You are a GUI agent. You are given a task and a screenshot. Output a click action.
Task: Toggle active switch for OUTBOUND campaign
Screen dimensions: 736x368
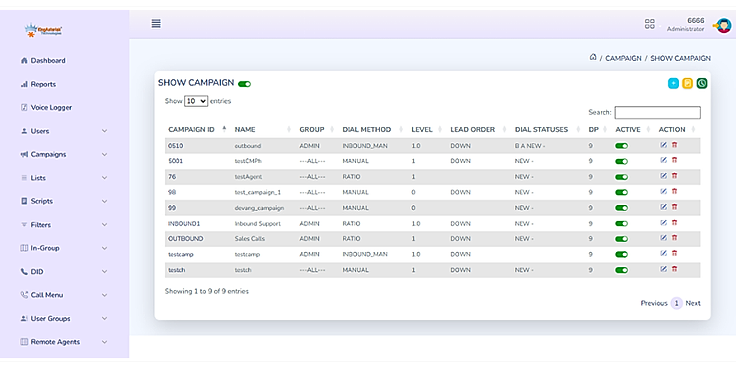tap(621, 239)
